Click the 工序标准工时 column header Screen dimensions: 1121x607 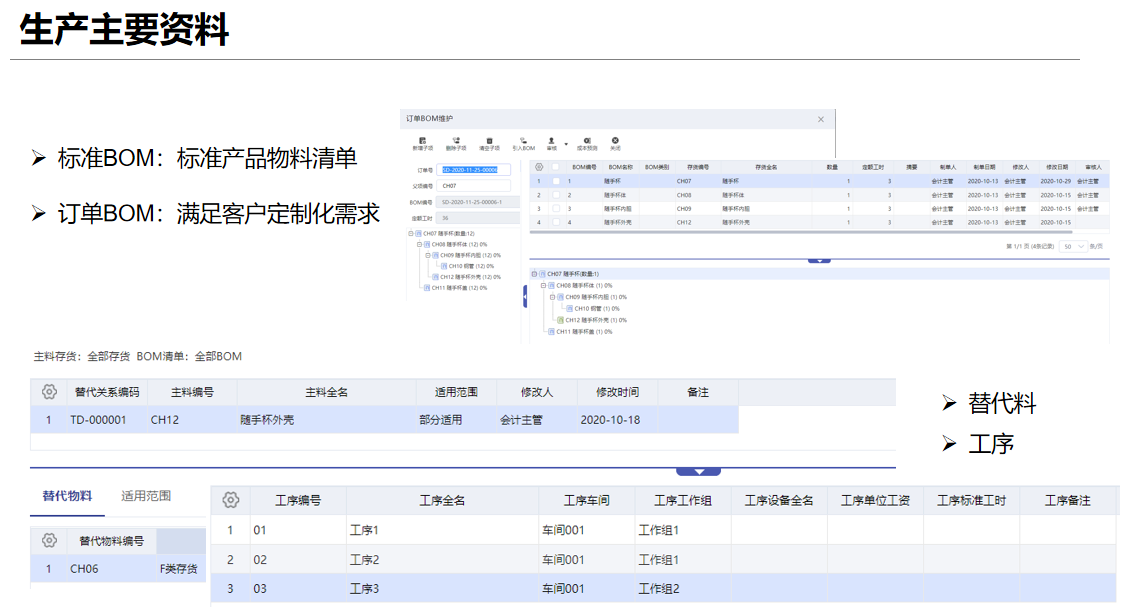click(x=972, y=500)
